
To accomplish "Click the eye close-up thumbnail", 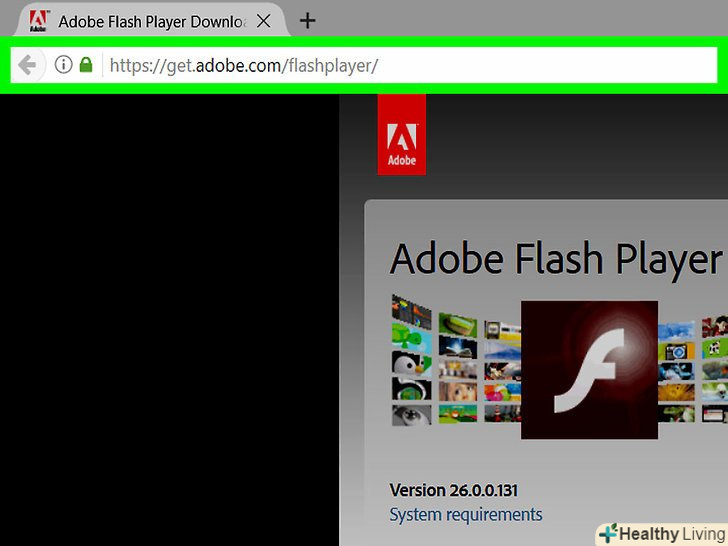I will click(x=411, y=415).
